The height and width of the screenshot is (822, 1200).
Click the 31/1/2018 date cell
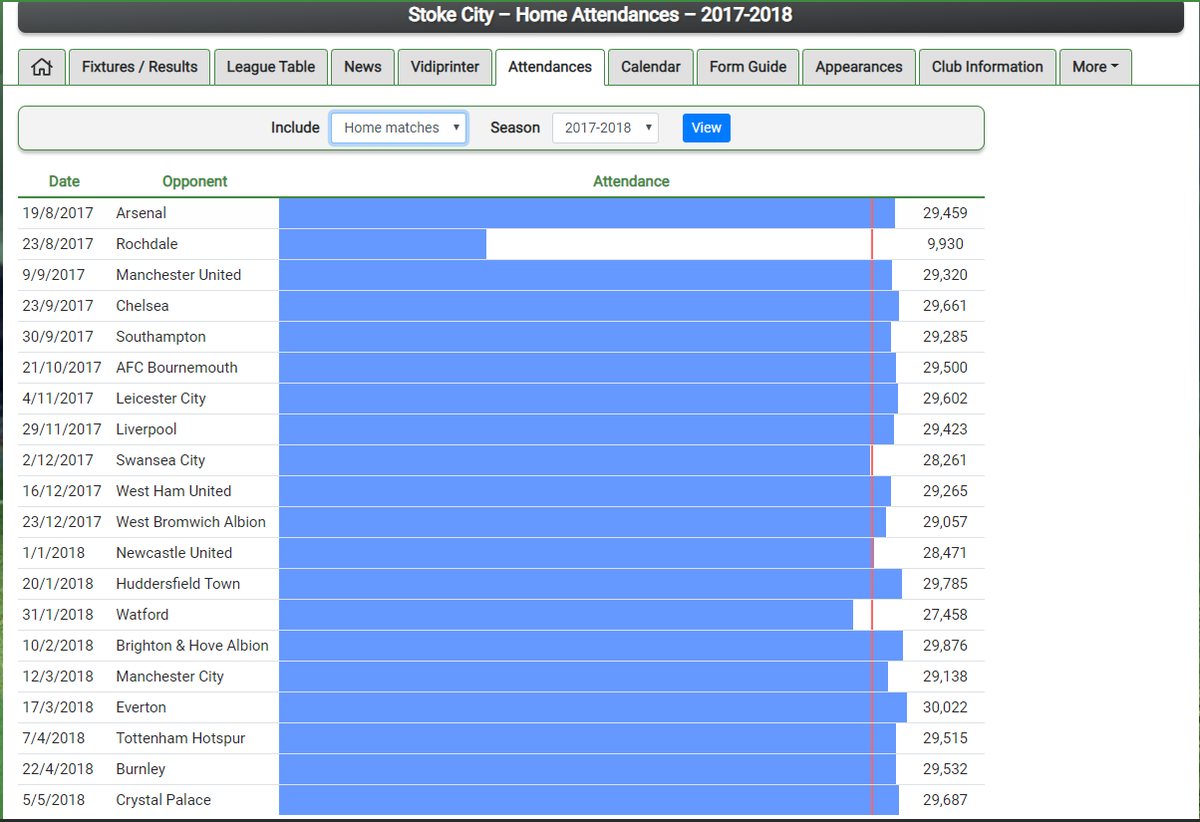pos(58,615)
